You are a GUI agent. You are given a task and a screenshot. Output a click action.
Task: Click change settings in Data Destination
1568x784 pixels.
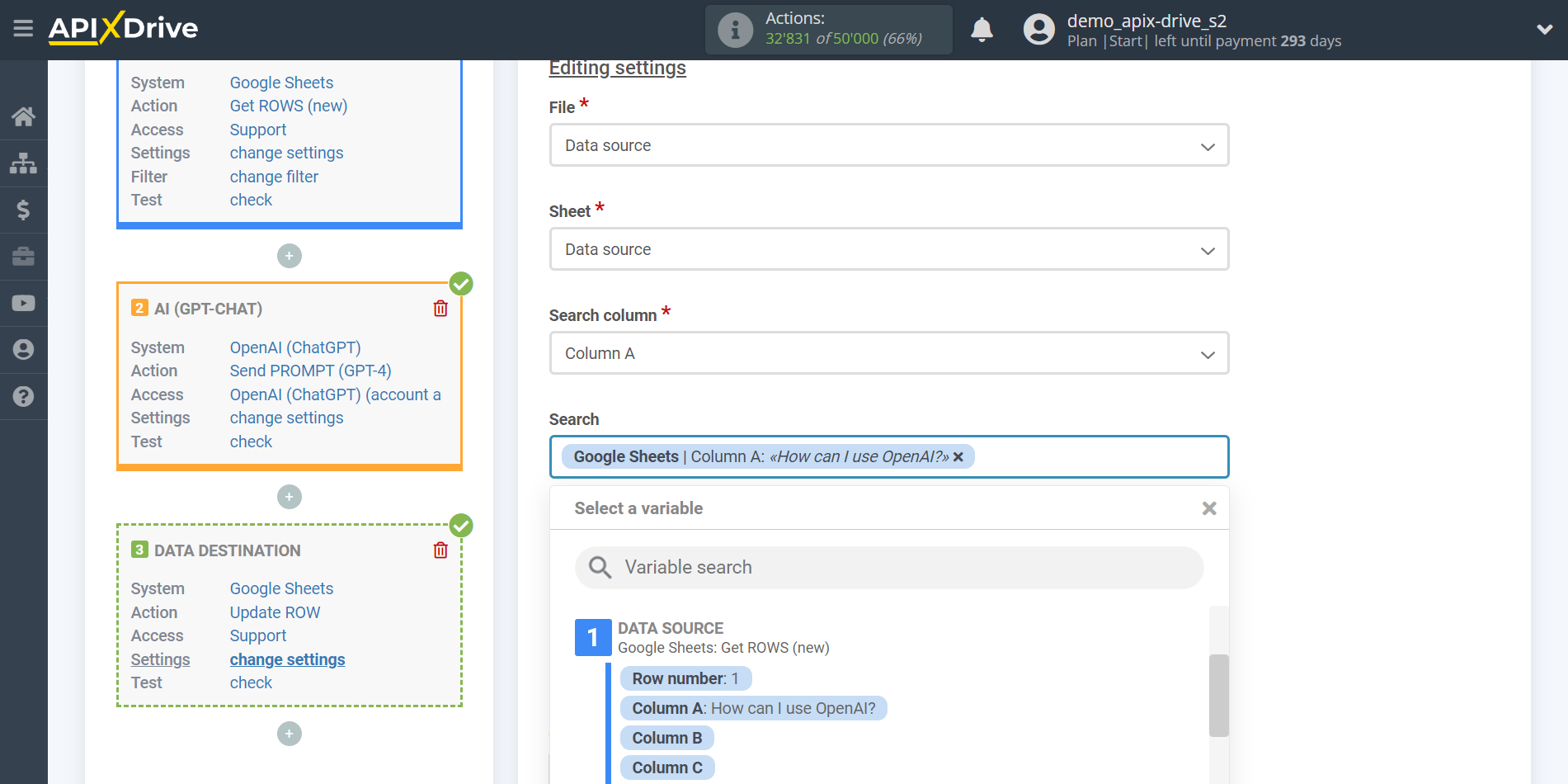point(287,659)
